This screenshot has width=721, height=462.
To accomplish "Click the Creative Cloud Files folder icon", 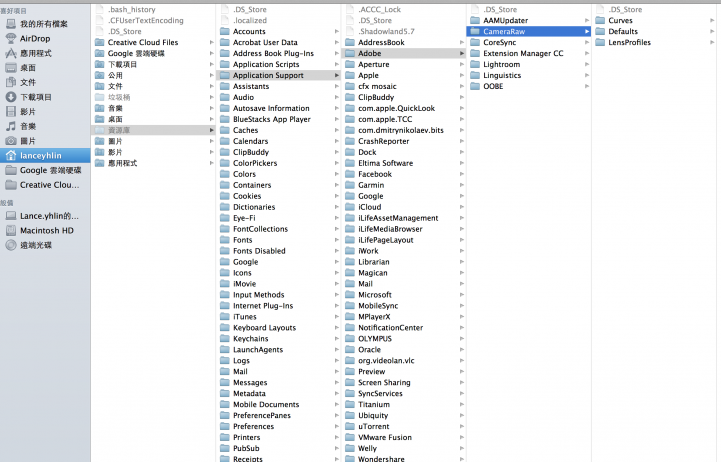I will point(99,42).
